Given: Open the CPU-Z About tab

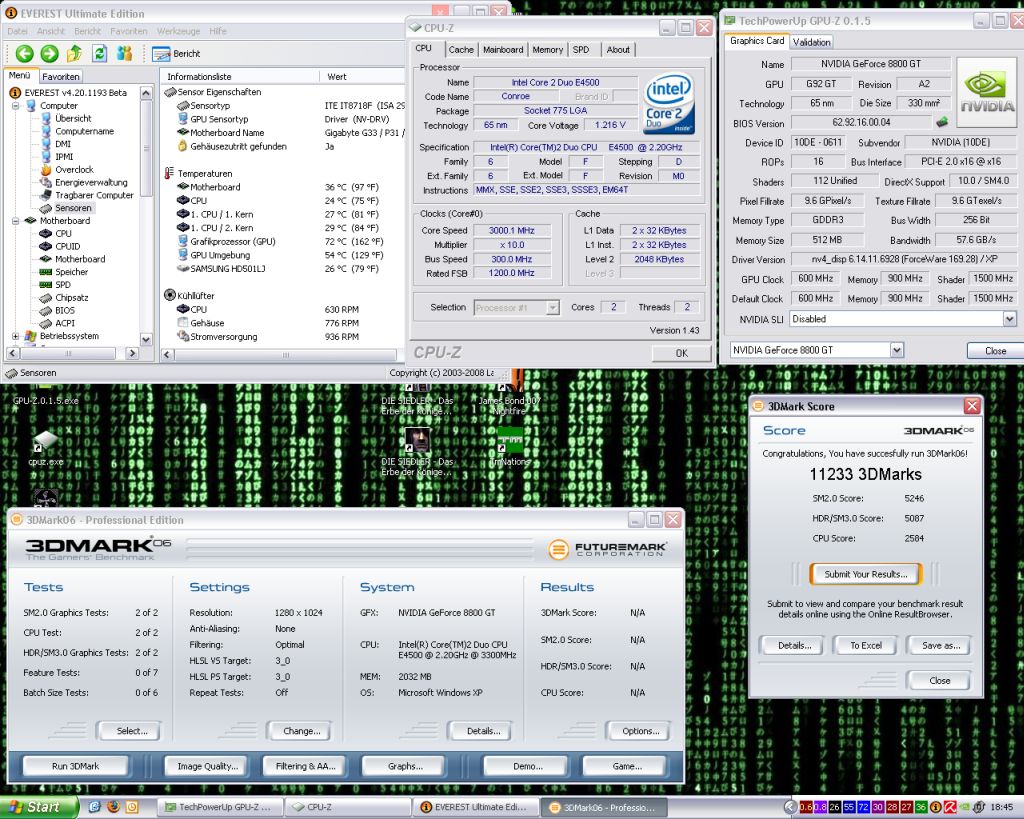Looking at the screenshot, I should click(x=618, y=50).
